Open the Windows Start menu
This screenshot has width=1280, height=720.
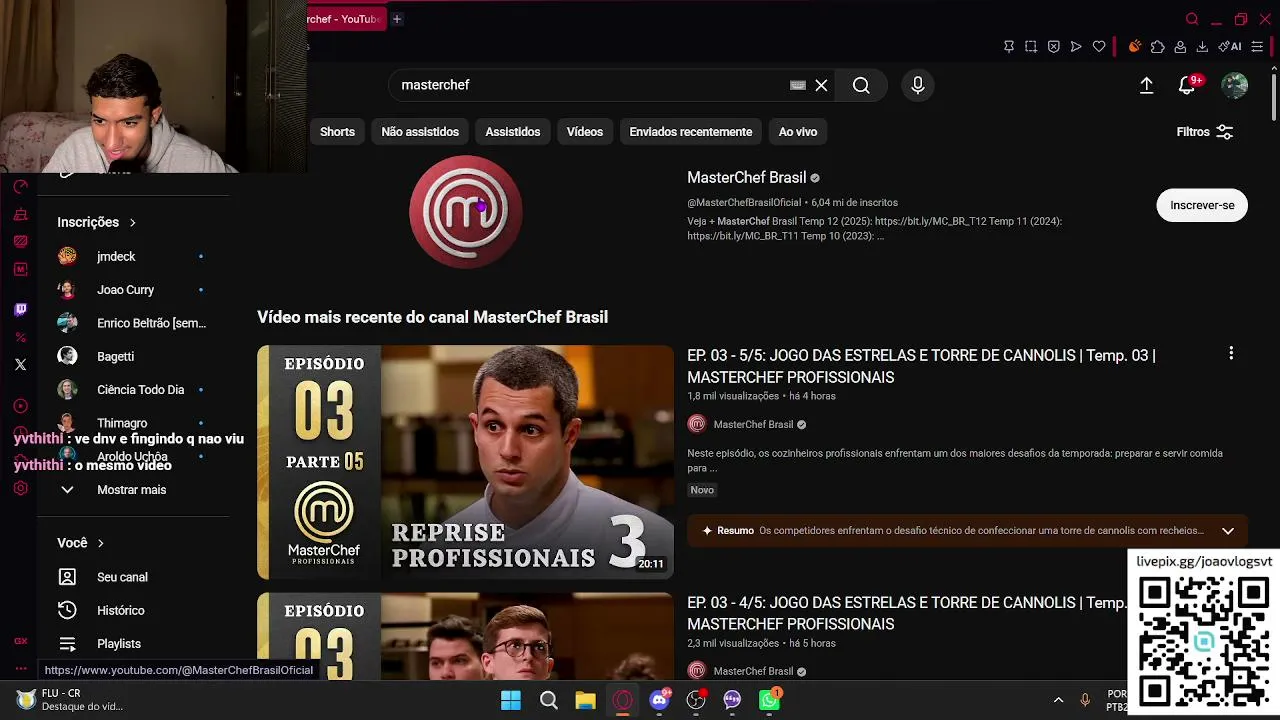(511, 700)
